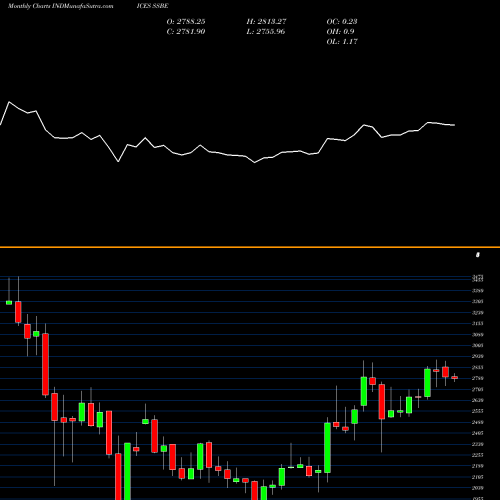
Task: Click the 2855 price axis label
Action: pyautogui.click(x=478, y=367)
